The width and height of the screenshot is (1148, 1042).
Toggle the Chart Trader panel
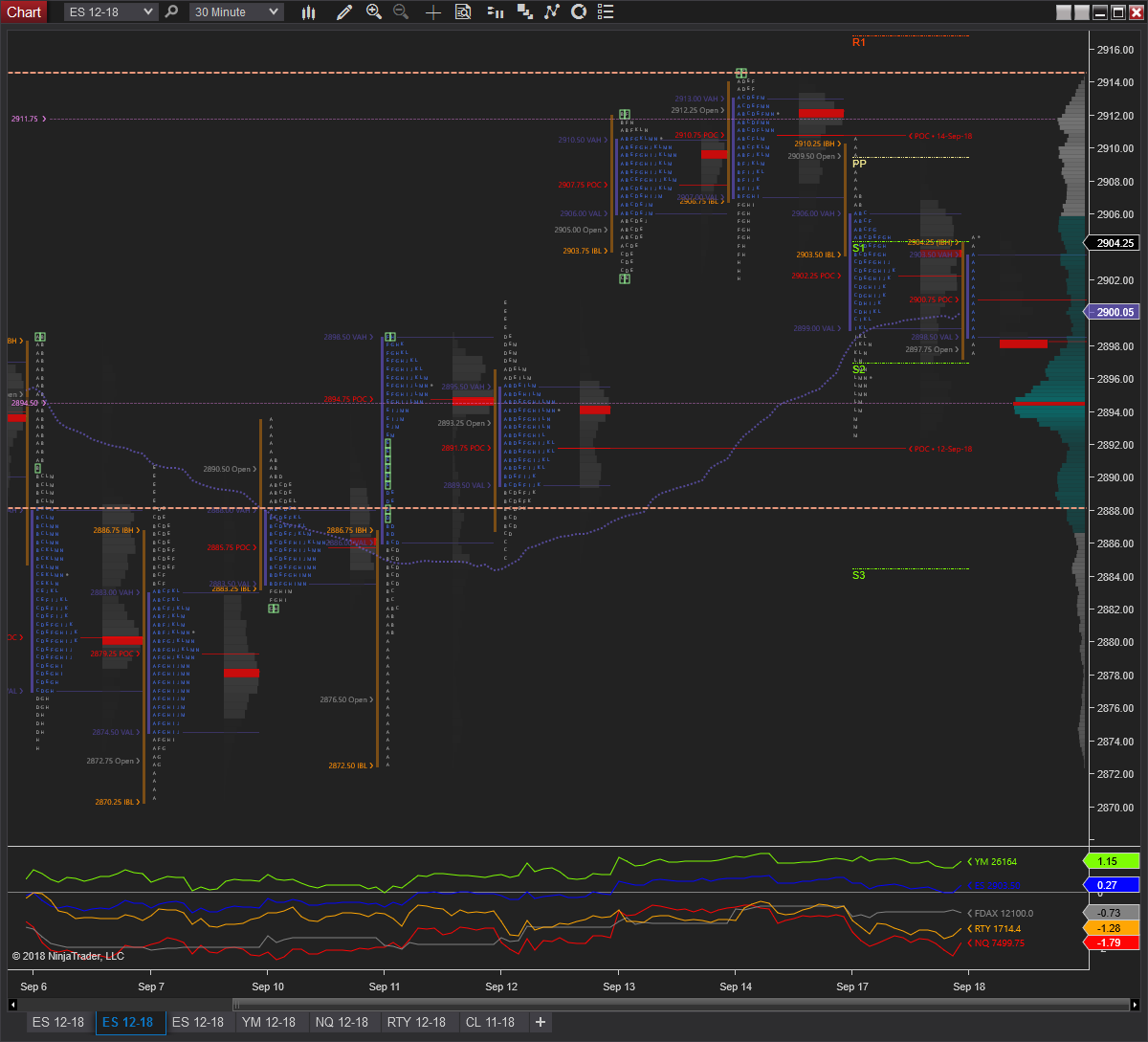tap(496, 11)
